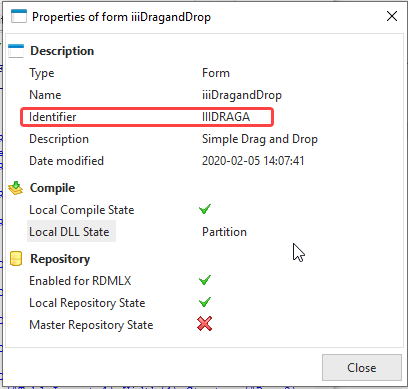
Task: Select the Master Repository State label
Action: click(x=91, y=325)
